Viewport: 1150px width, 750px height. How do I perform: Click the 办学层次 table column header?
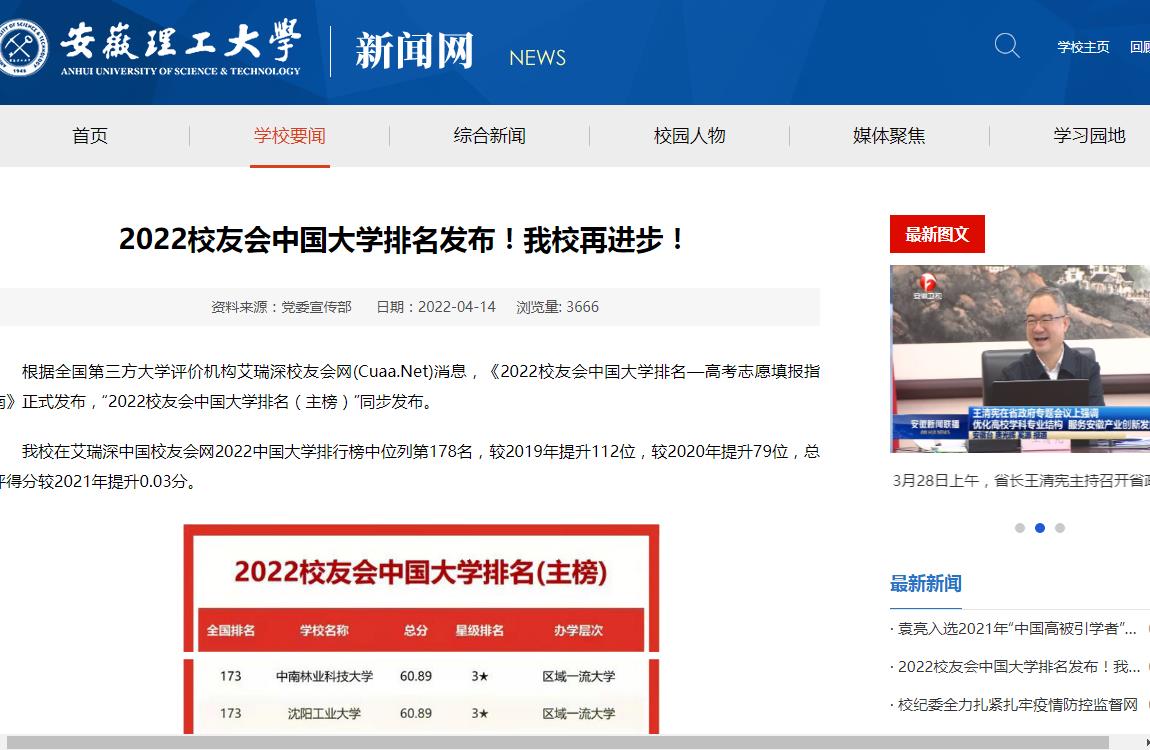(578, 630)
